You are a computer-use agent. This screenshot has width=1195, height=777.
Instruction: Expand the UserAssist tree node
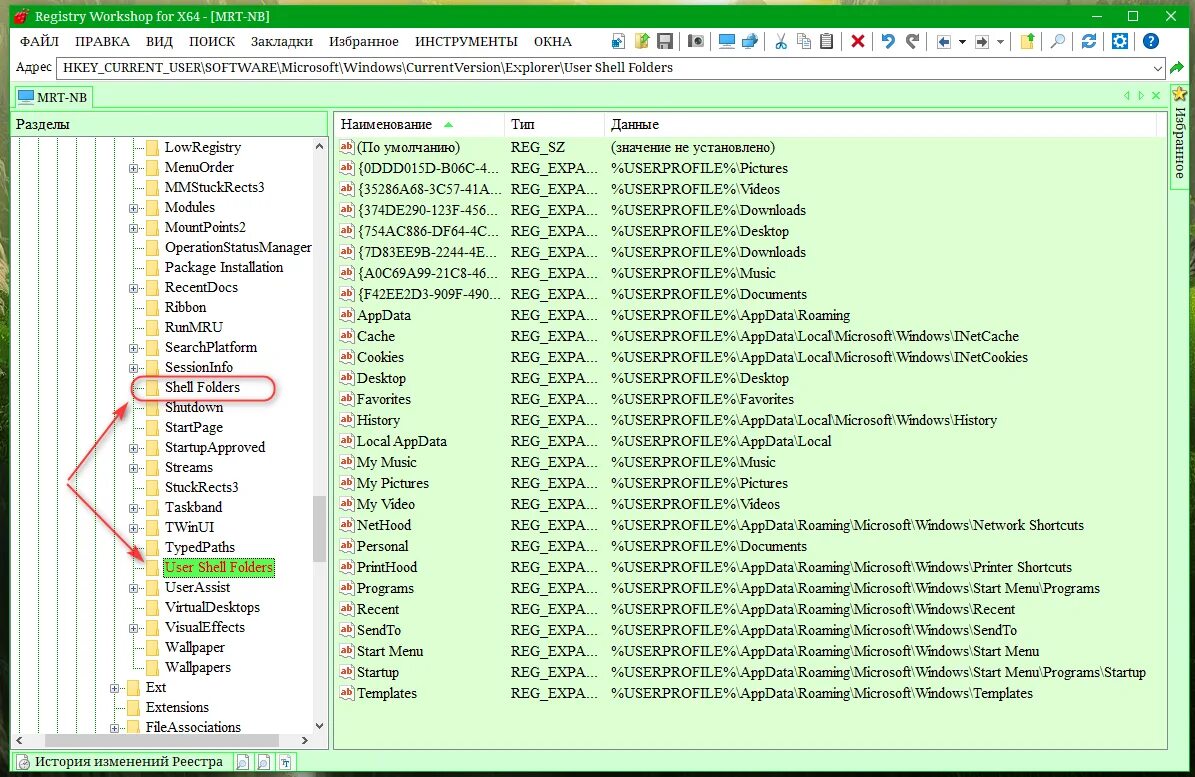tap(133, 588)
